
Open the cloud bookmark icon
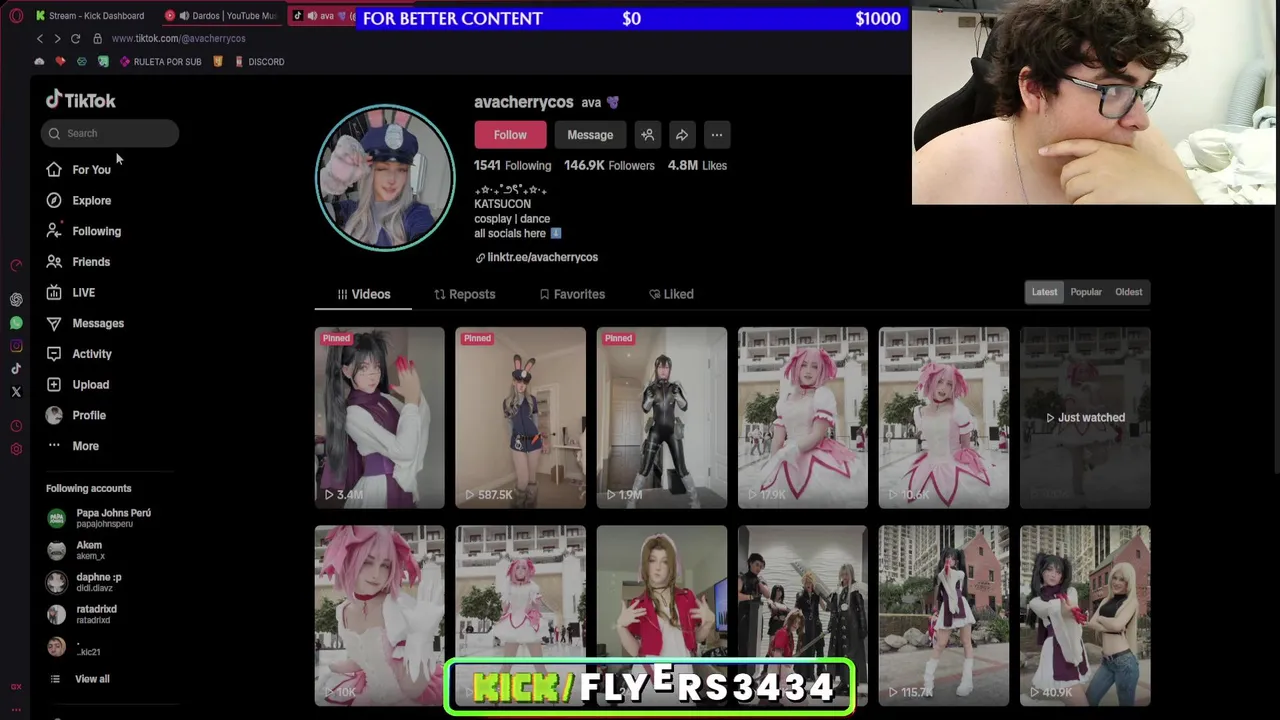(x=39, y=62)
